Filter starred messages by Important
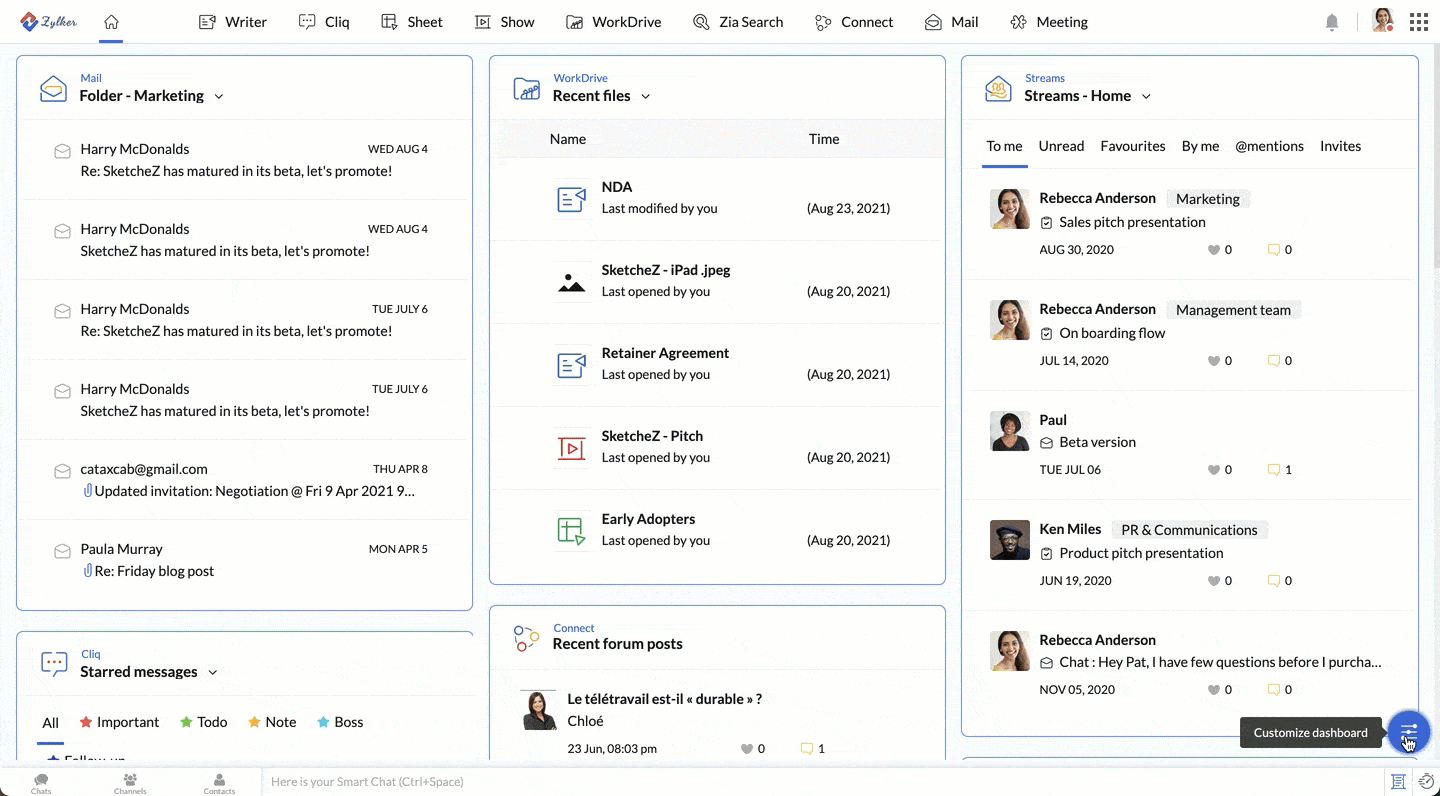The height and width of the screenshot is (796, 1440). pos(119,722)
